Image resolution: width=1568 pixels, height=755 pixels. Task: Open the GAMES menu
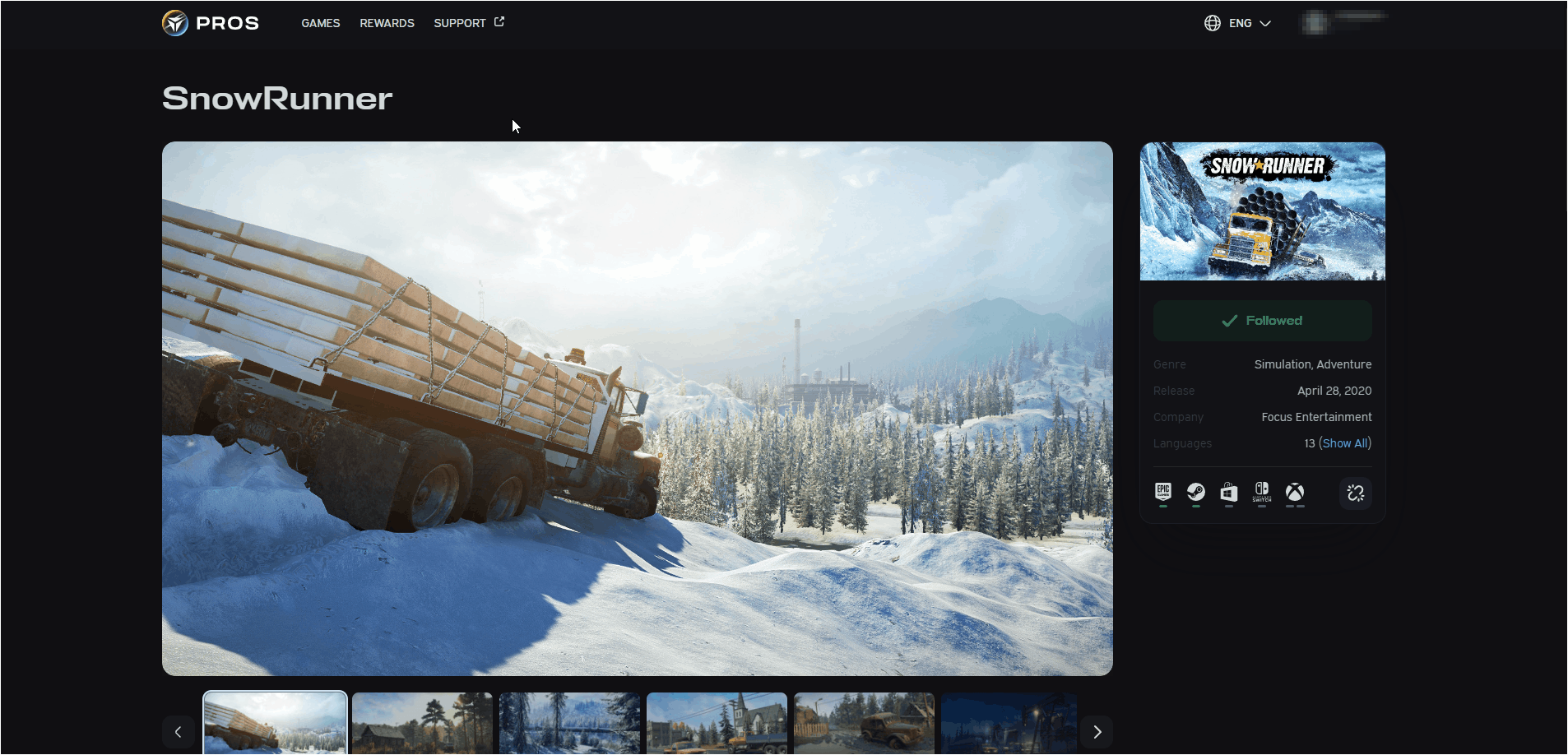pos(320,22)
